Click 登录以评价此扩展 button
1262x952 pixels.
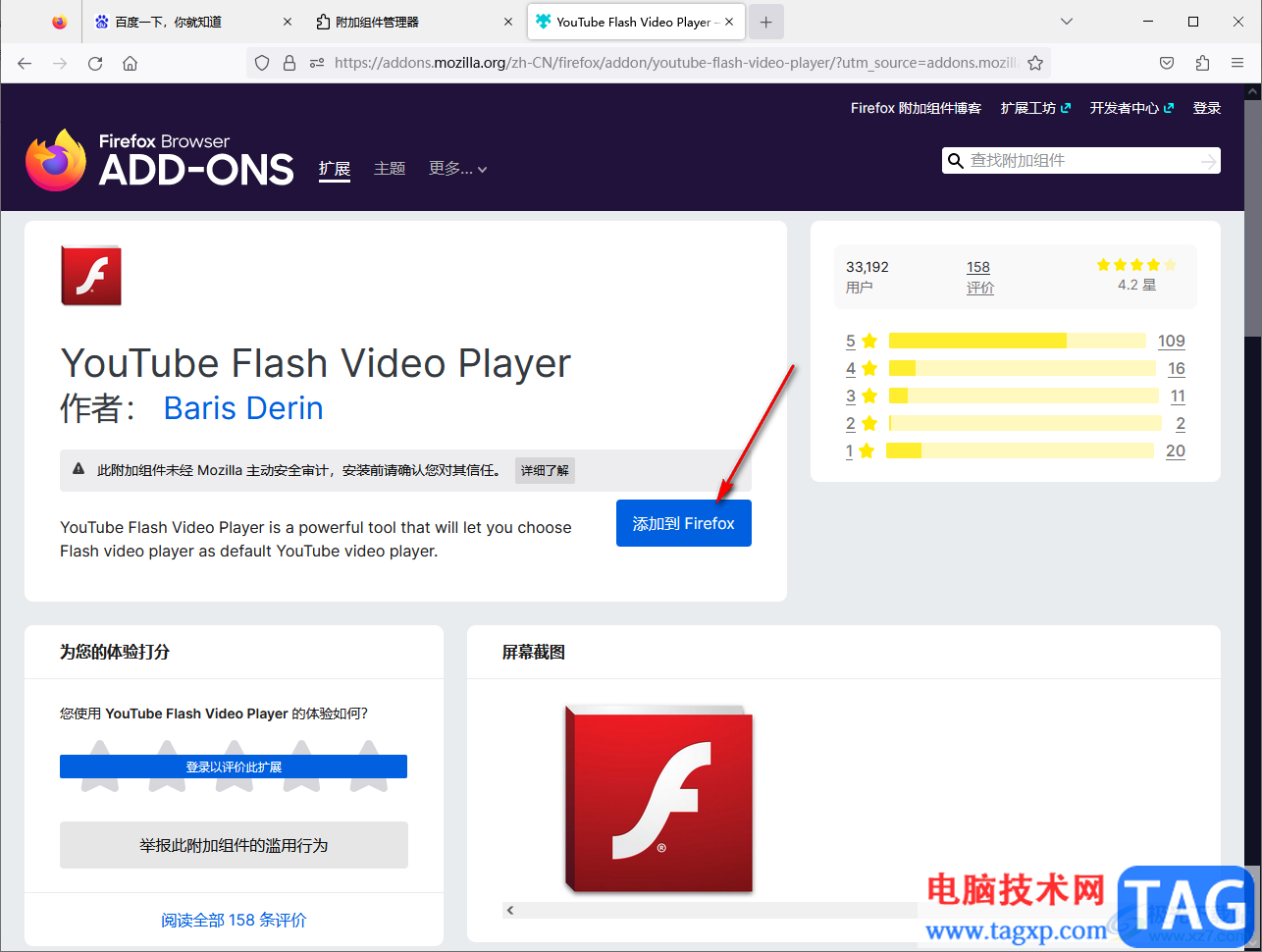tap(234, 767)
